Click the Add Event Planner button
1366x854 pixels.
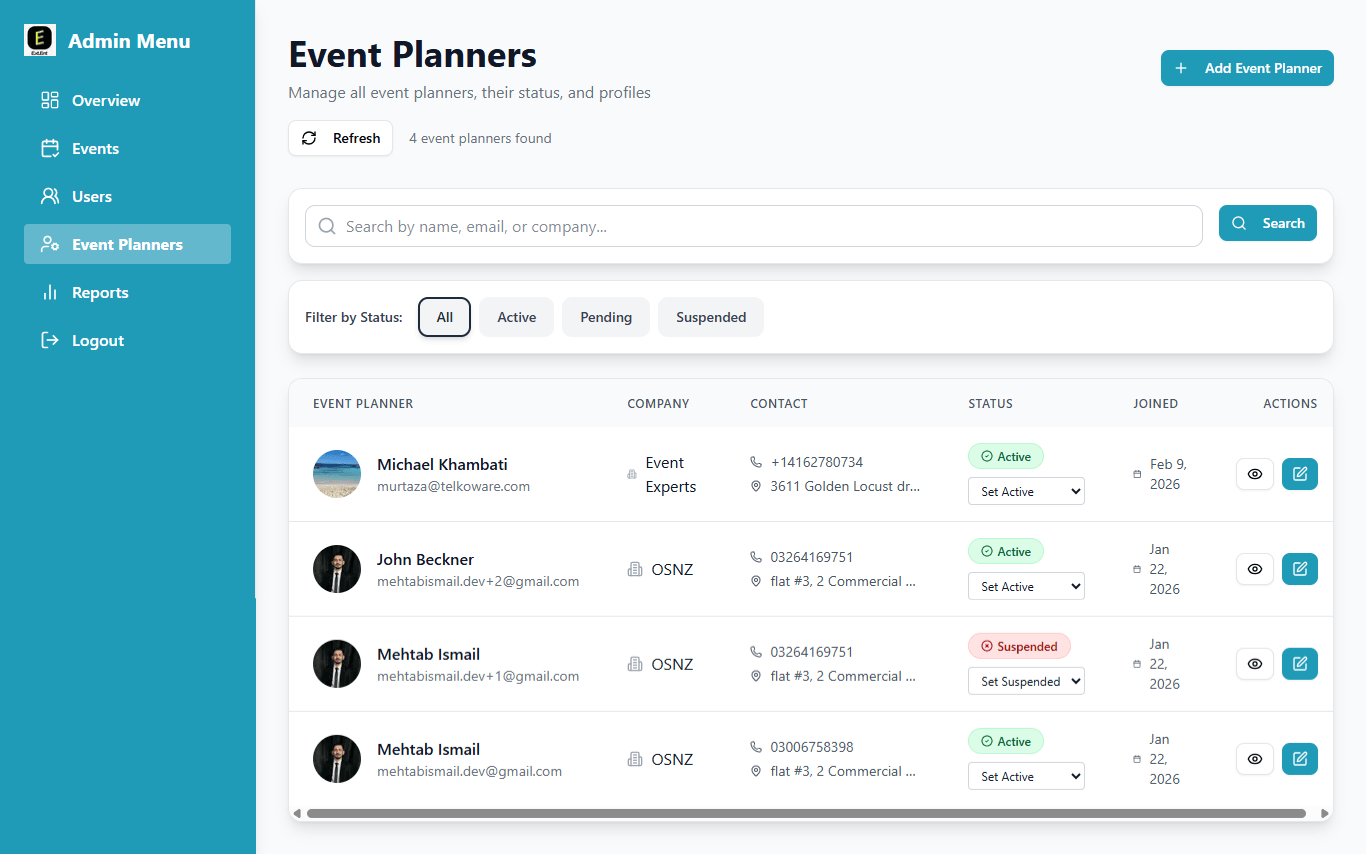(1247, 68)
